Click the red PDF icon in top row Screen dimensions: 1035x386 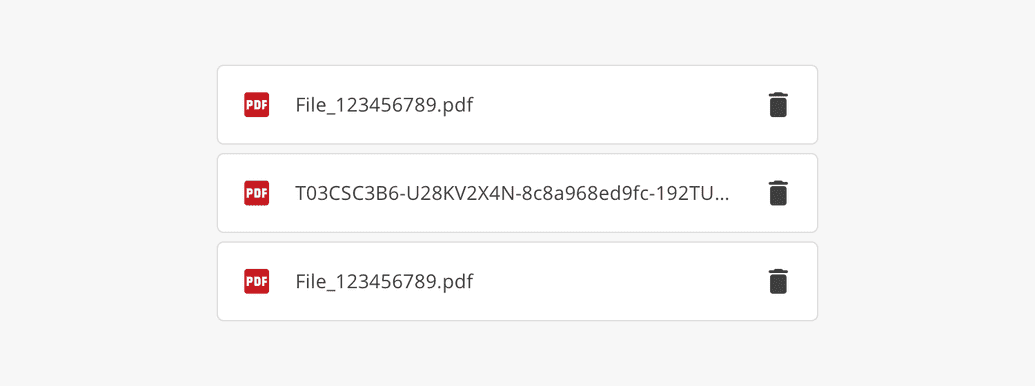[256, 105]
